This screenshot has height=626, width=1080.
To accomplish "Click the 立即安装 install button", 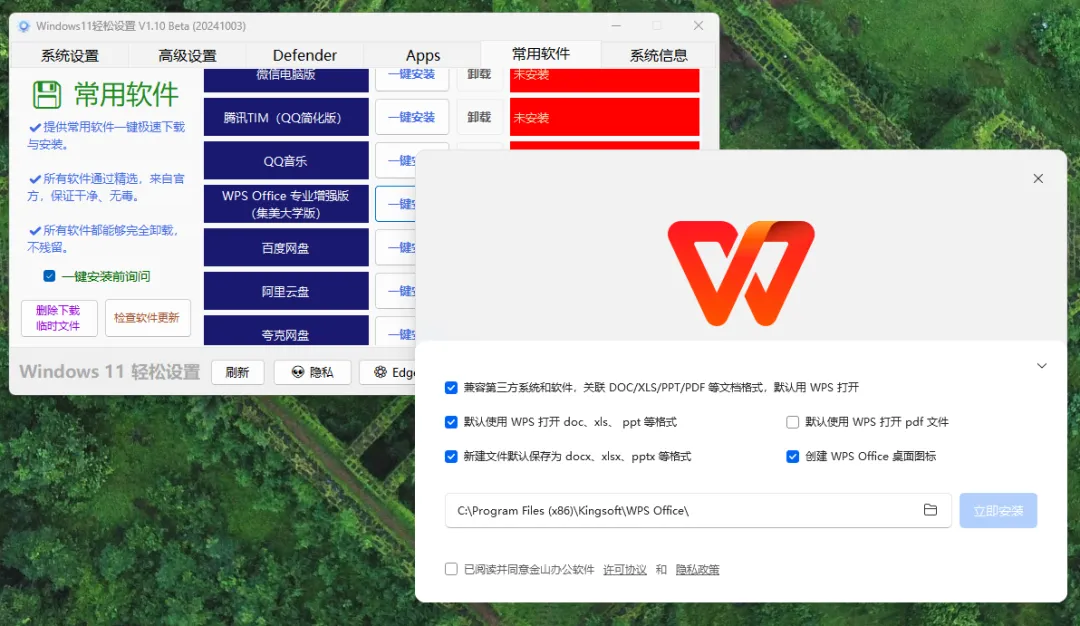I will [997, 510].
